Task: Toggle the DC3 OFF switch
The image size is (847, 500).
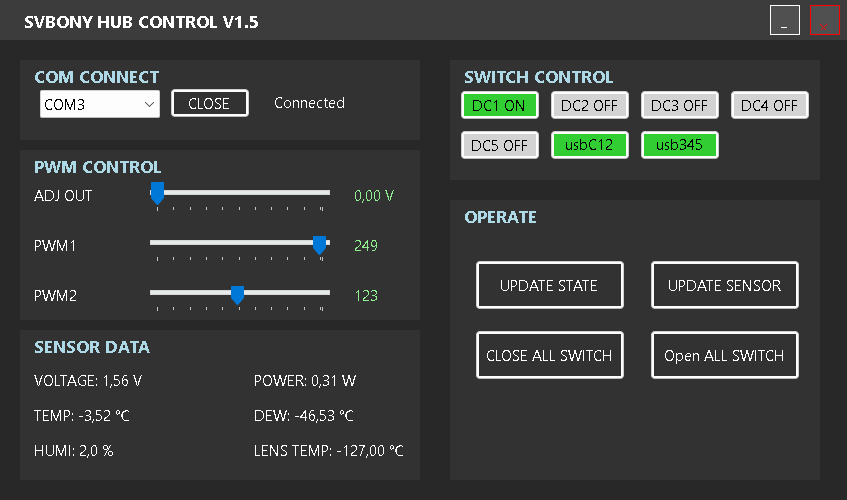Action: [x=680, y=105]
